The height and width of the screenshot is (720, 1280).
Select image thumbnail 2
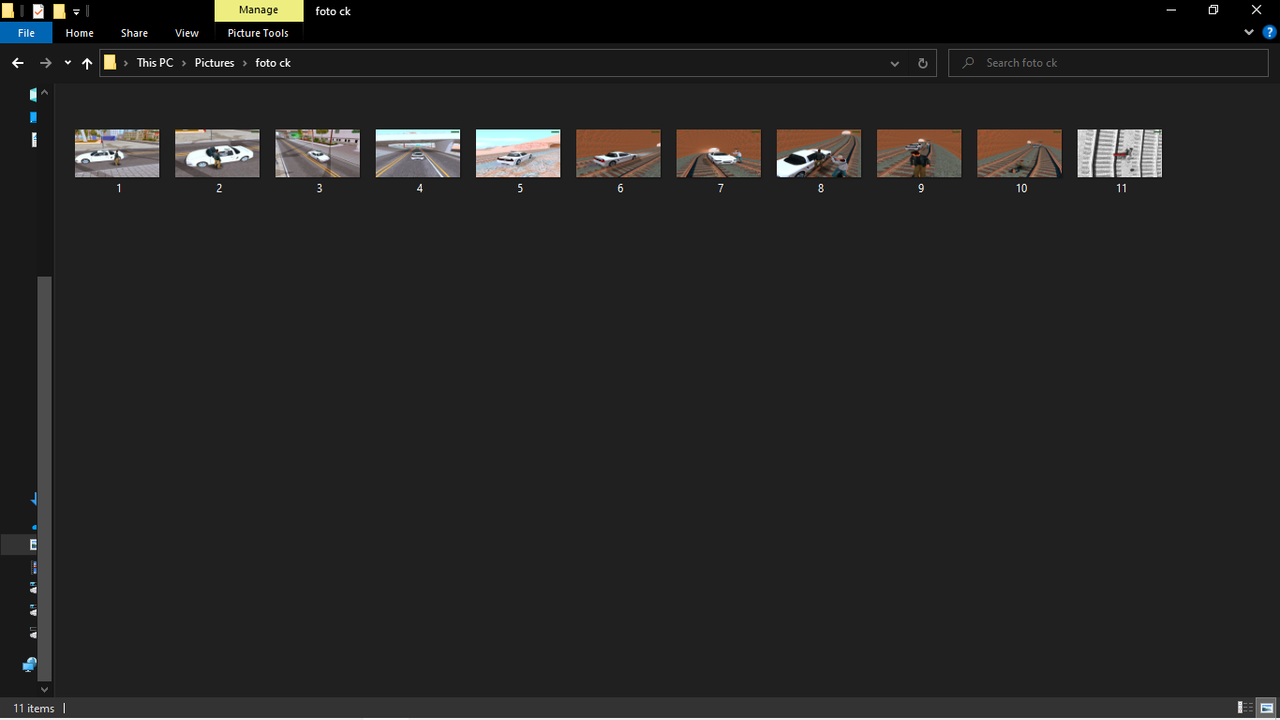pos(217,153)
